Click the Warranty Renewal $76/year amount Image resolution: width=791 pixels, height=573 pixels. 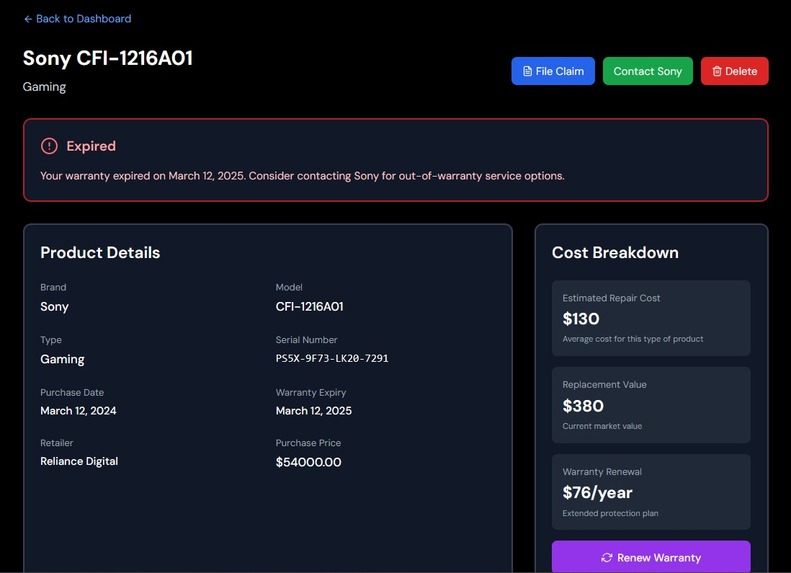coord(597,493)
